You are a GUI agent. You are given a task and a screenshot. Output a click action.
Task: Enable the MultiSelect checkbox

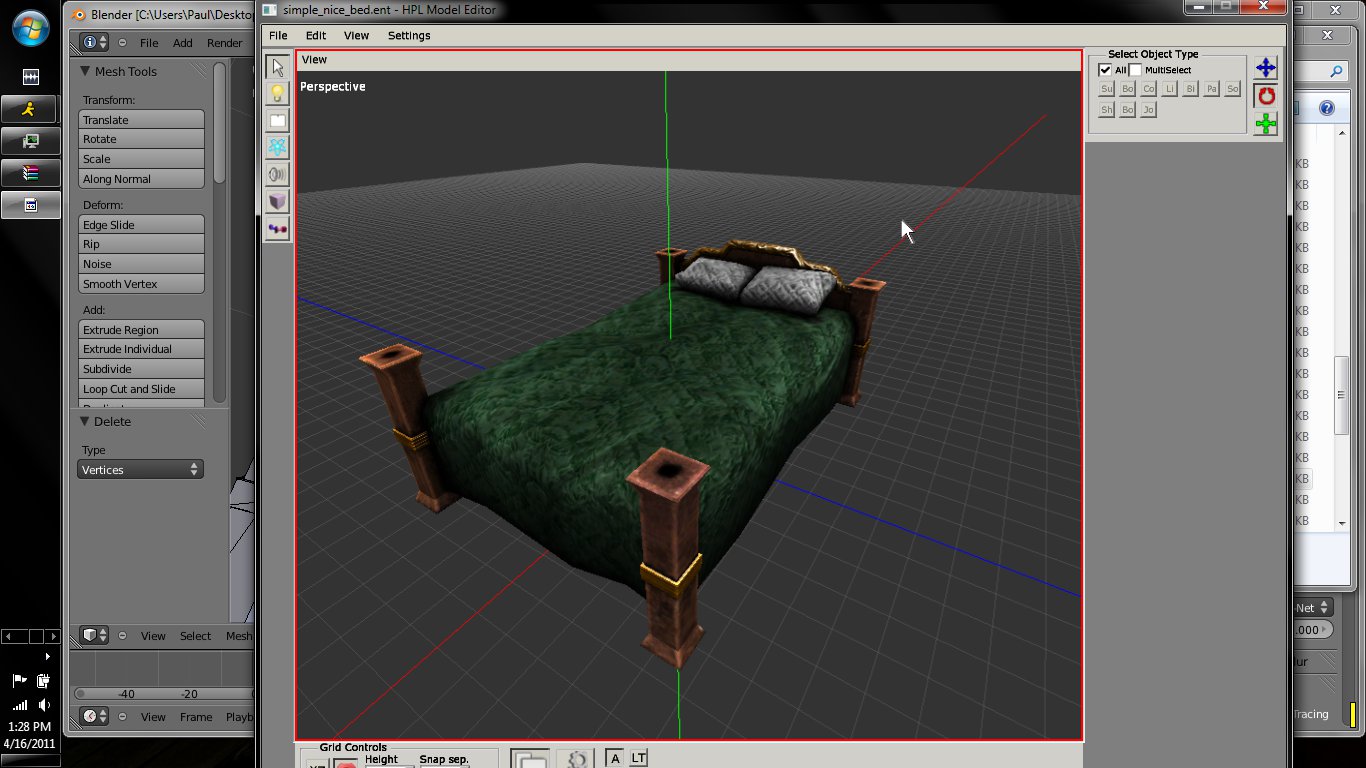[1135, 70]
